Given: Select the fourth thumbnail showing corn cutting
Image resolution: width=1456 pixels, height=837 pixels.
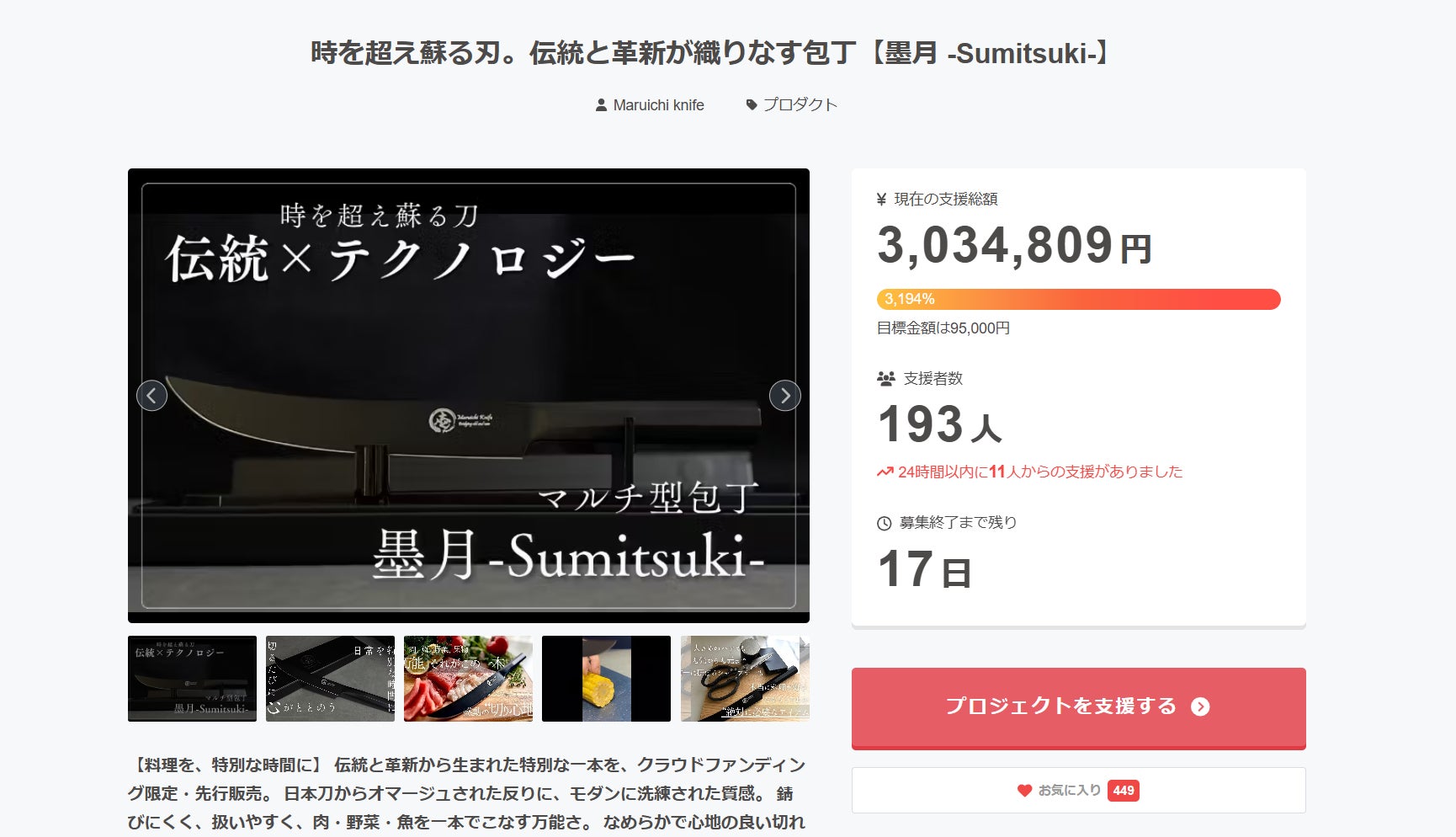Looking at the screenshot, I should 606,679.
